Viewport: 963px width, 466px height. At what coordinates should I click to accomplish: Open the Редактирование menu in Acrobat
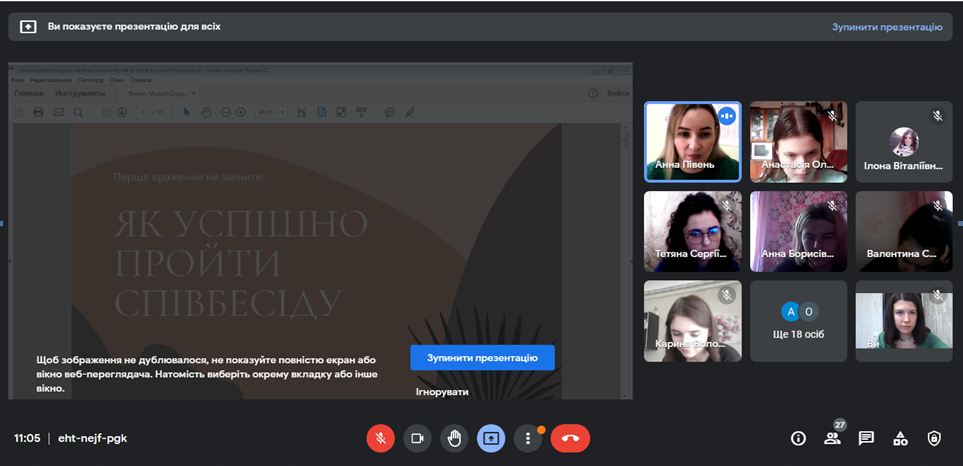pos(51,80)
